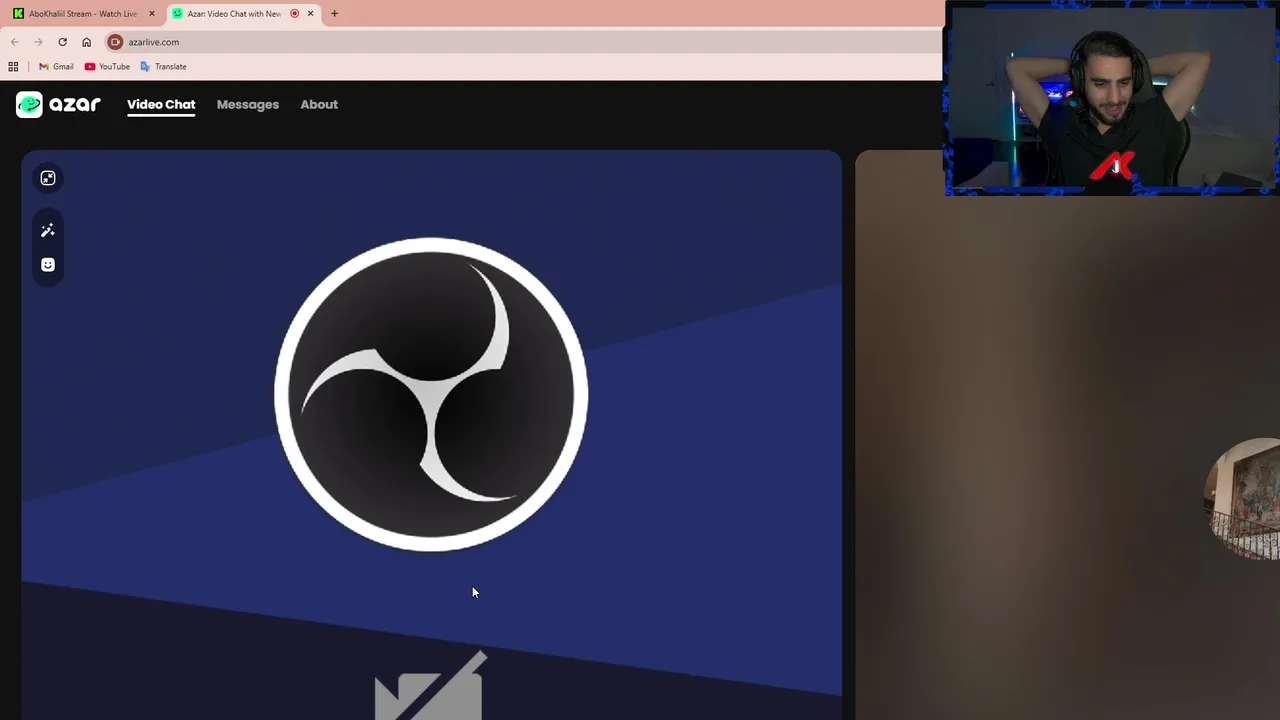Click the recording indicator on Azar tab
The width and height of the screenshot is (1280, 720).
click(294, 14)
